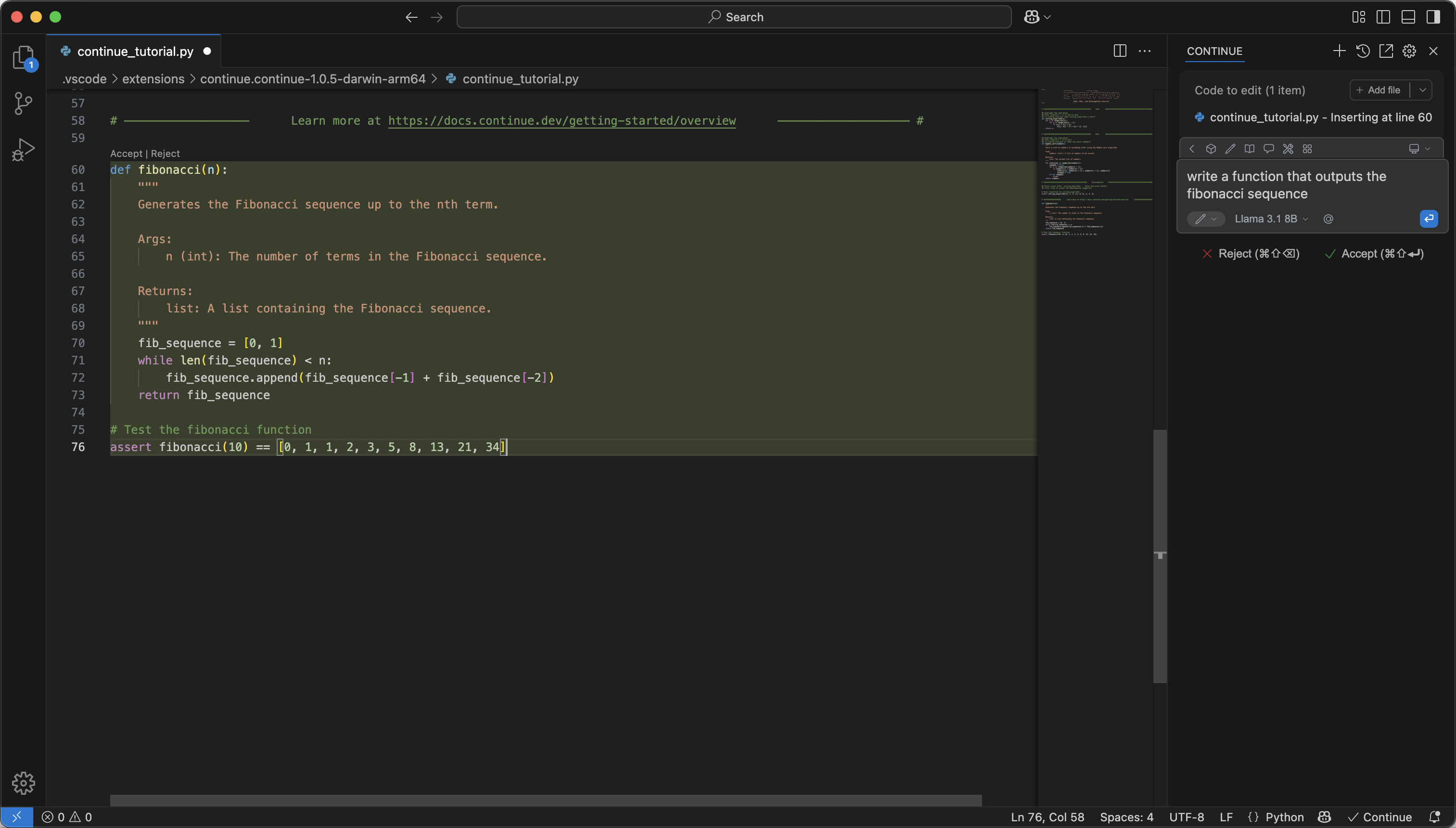The width and height of the screenshot is (1456, 828).
Task: Open notifications bell in status bar
Action: pos(1434,817)
